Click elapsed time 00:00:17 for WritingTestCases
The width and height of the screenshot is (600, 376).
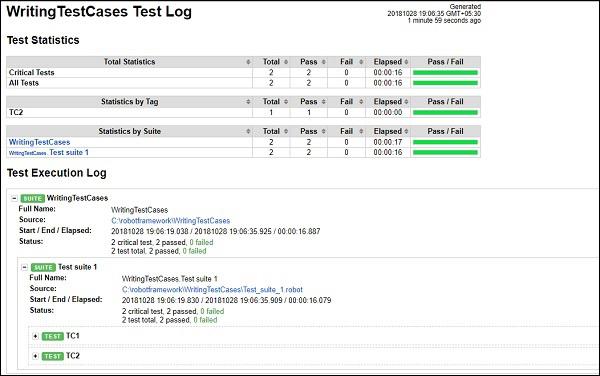pos(388,142)
